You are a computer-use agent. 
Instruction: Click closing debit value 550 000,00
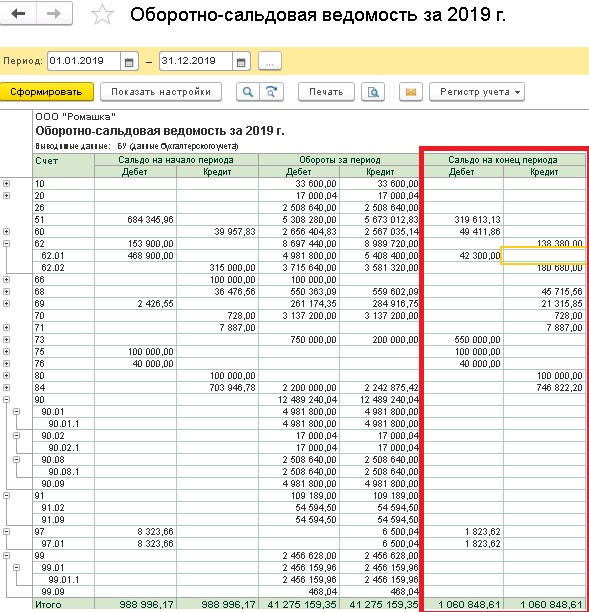click(x=477, y=340)
